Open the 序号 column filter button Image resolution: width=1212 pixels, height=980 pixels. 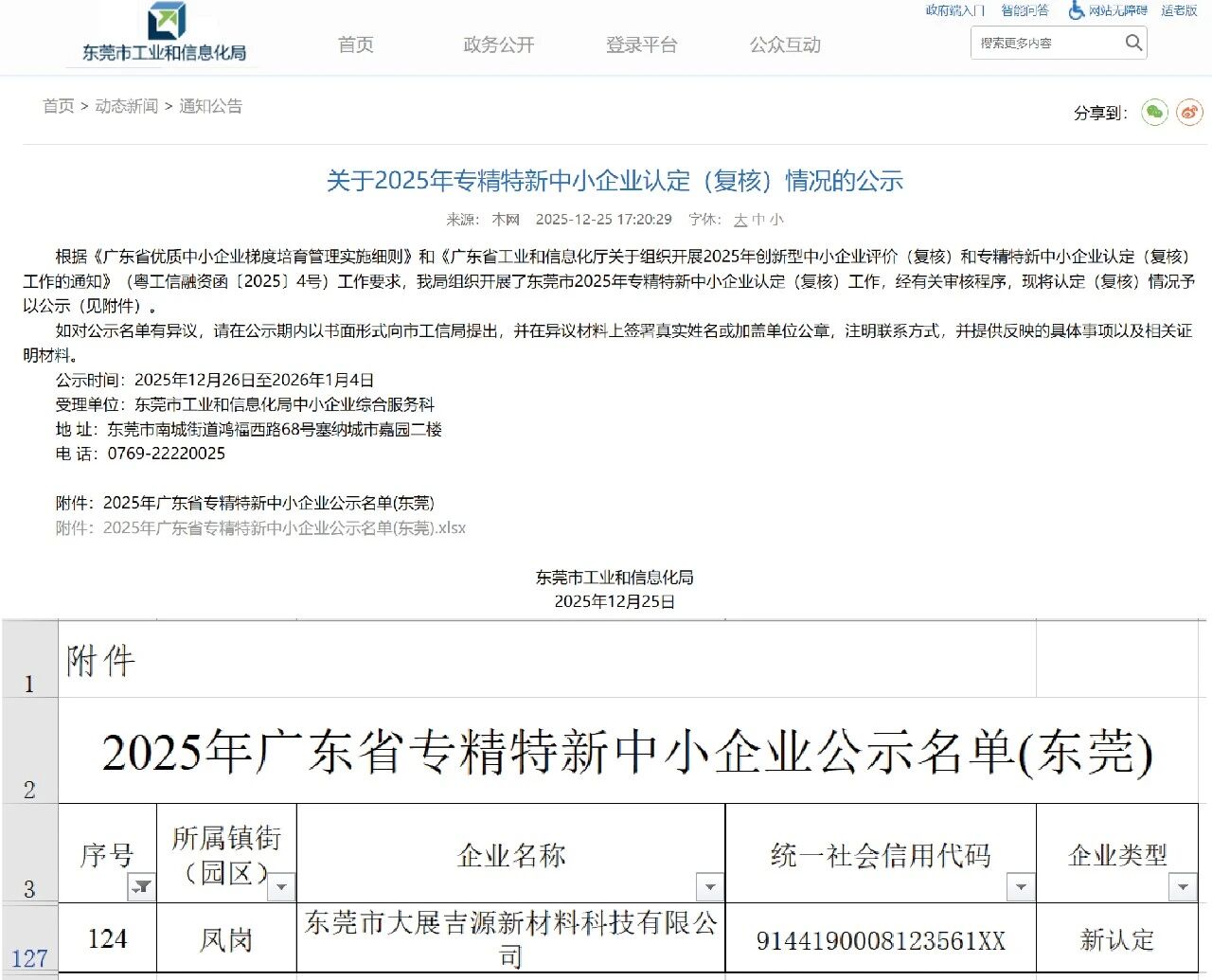(141, 887)
